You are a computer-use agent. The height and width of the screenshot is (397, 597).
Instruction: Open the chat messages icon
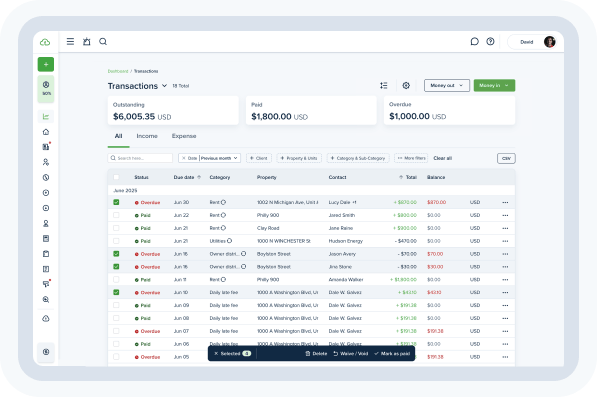coord(474,41)
